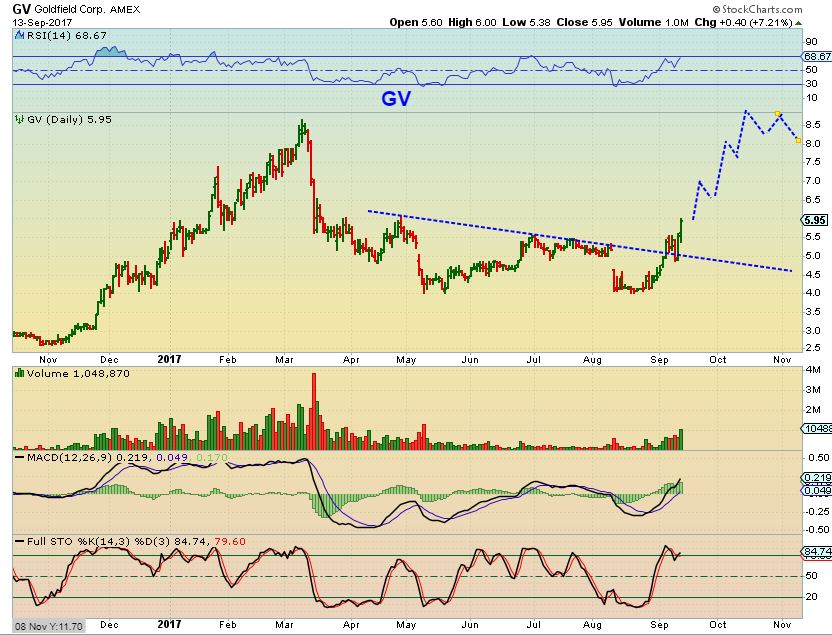832x635 pixels.
Task: Click the RSI indicator icon beside RSI(14)
Action: click(x=20, y=36)
